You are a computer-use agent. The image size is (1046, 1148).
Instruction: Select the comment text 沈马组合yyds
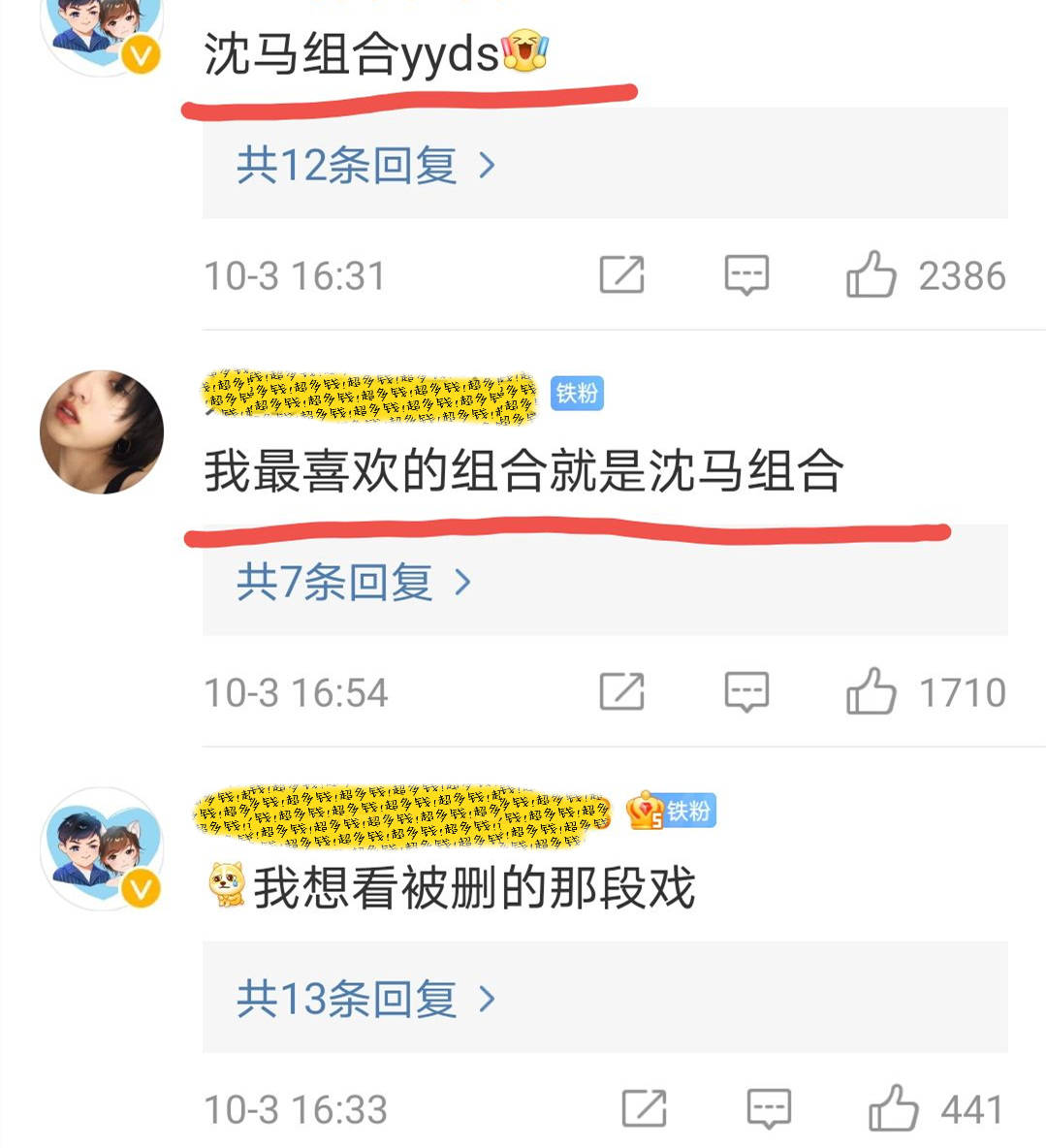click(x=375, y=52)
